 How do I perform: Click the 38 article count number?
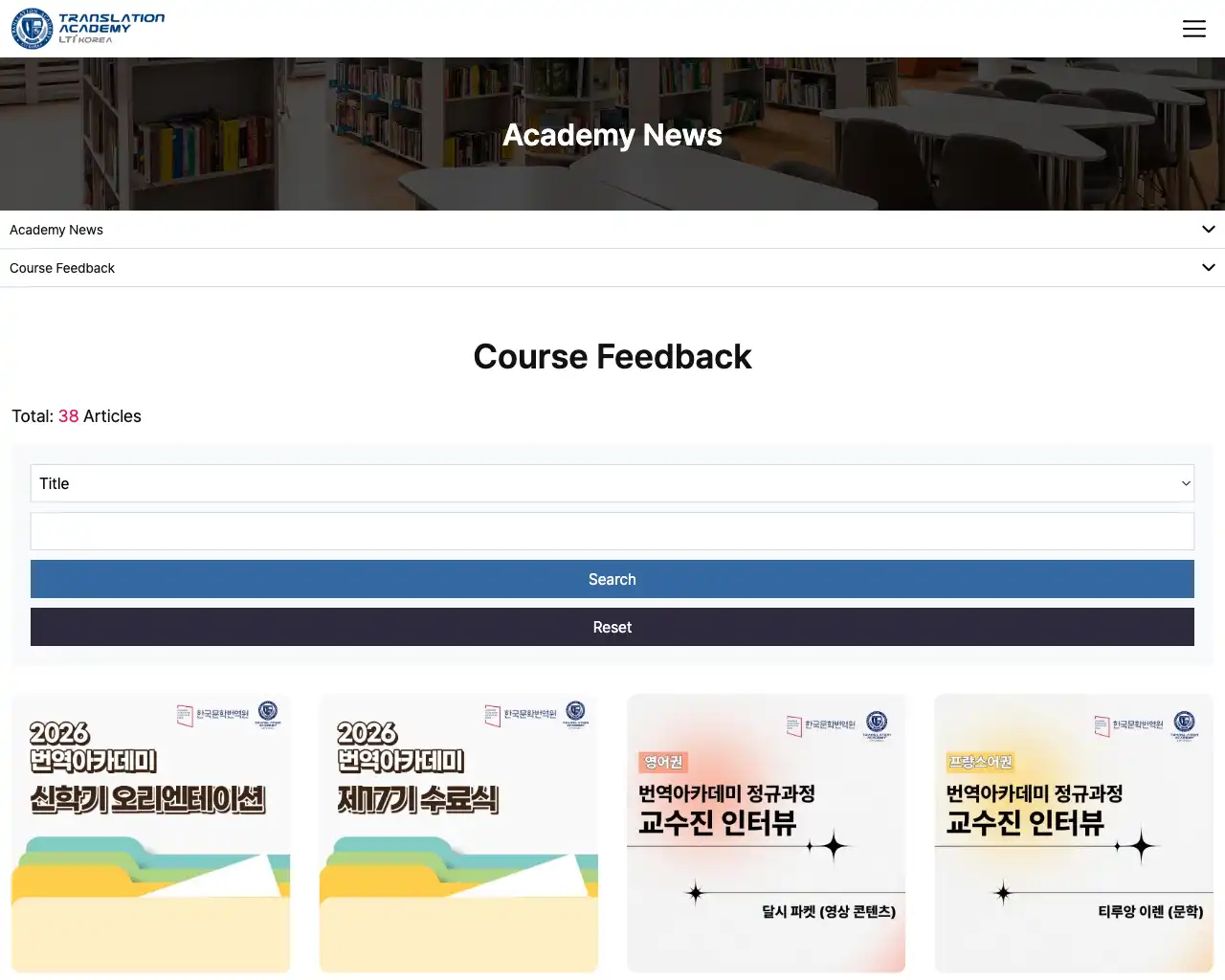point(69,416)
